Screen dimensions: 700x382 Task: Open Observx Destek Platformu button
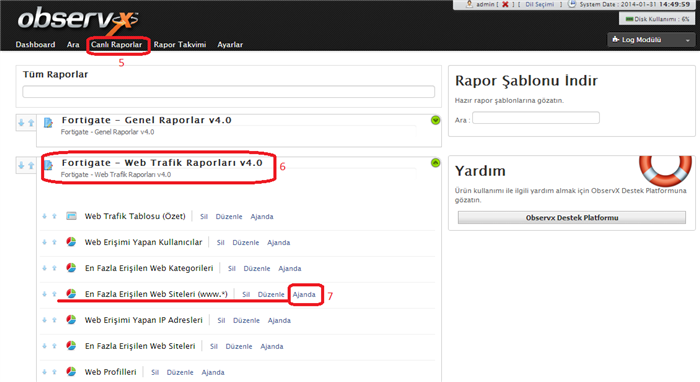coord(572,218)
